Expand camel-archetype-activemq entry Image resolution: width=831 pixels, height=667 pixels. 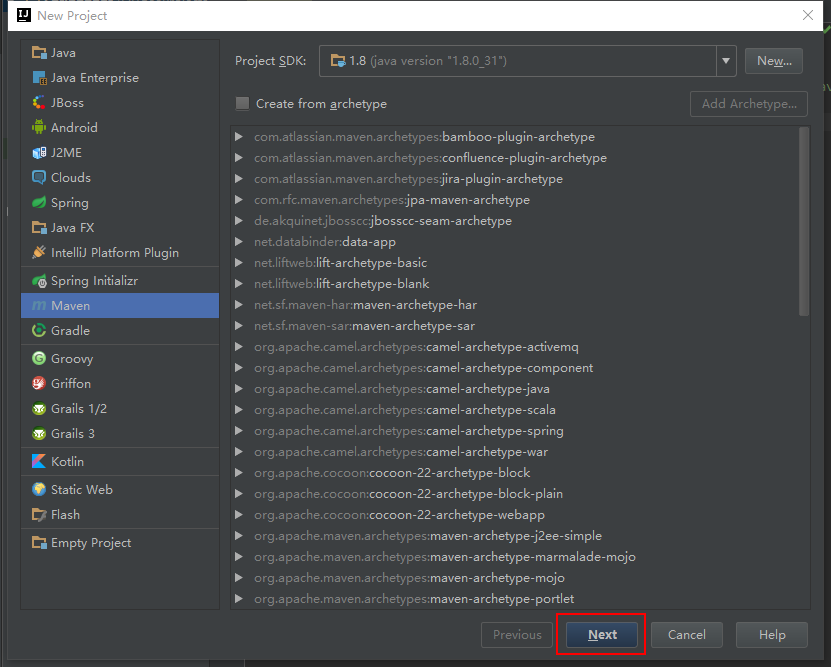[x=239, y=347]
